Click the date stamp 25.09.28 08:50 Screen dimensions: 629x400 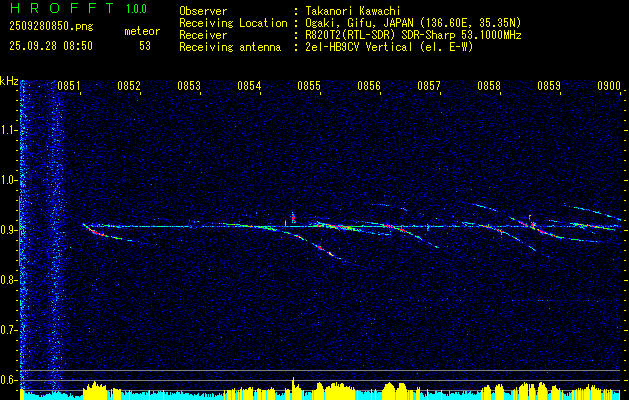point(51,46)
